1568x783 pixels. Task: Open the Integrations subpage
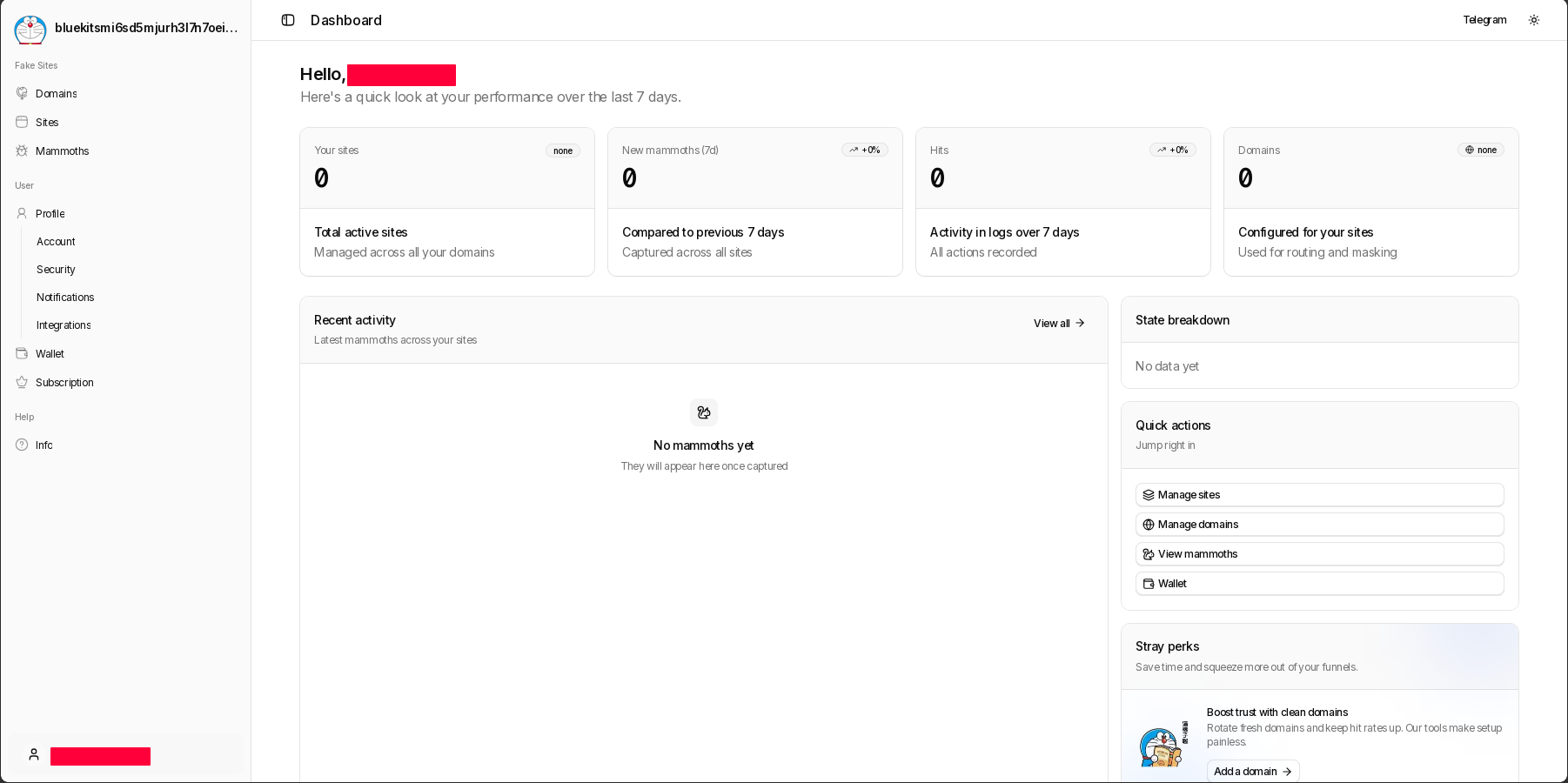(x=64, y=325)
